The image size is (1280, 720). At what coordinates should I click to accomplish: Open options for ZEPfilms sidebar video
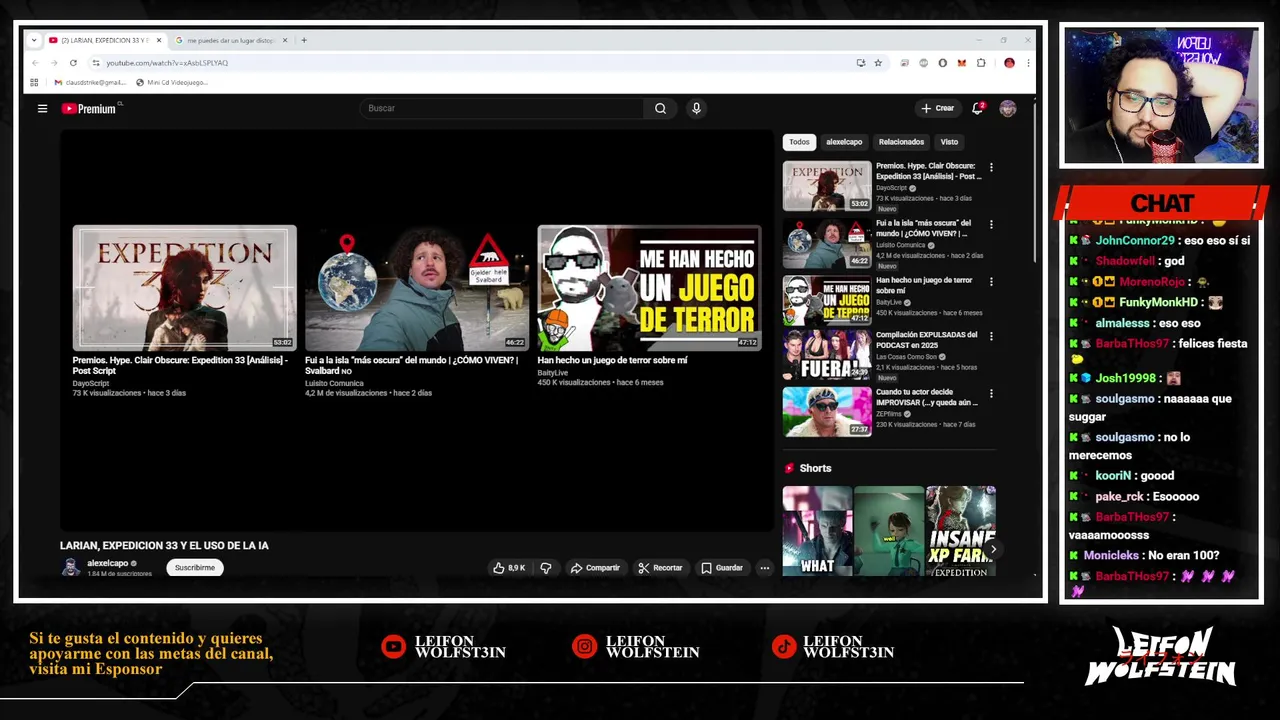991,393
